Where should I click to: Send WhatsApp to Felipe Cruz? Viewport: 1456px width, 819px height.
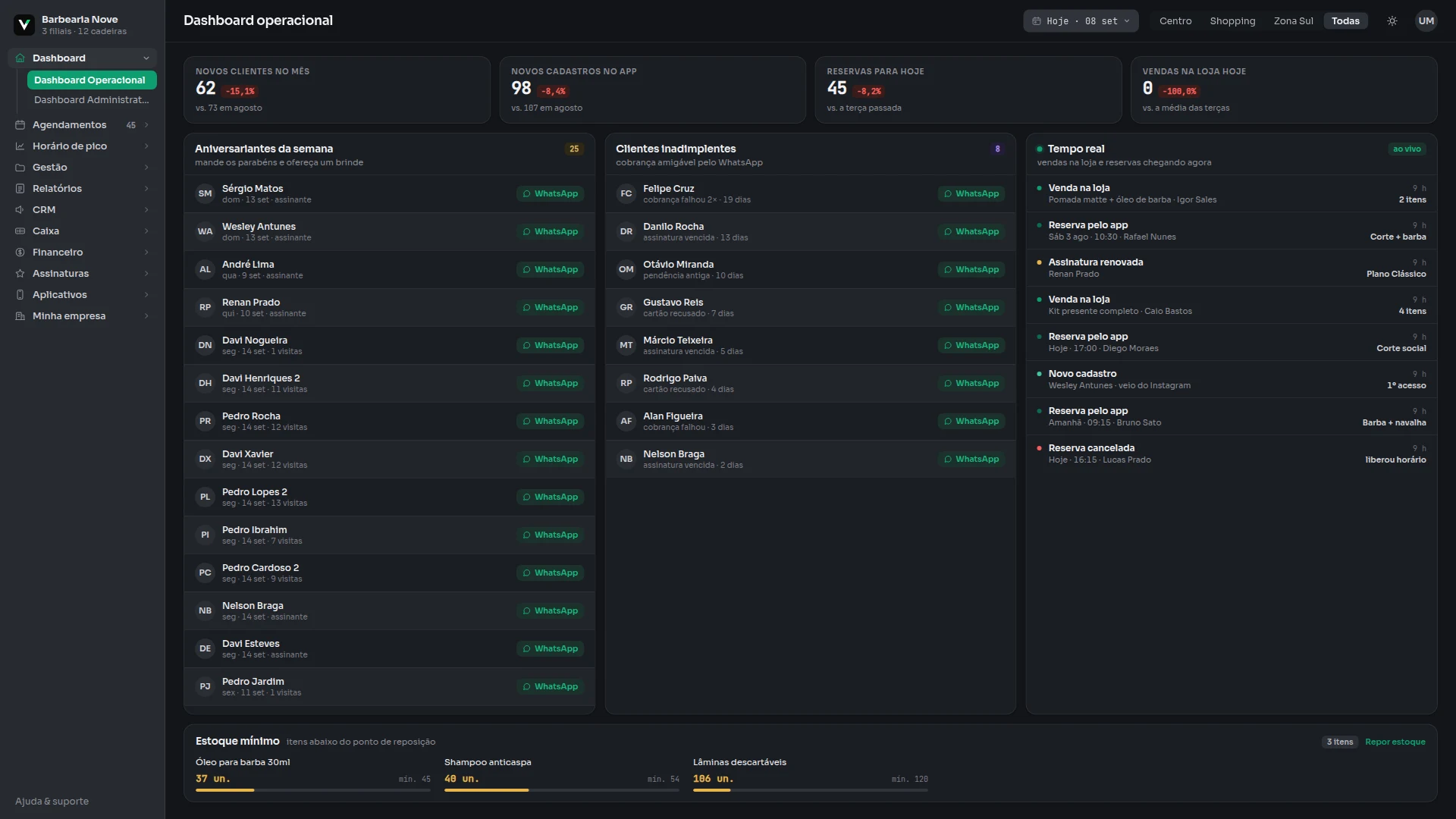click(x=971, y=194)
